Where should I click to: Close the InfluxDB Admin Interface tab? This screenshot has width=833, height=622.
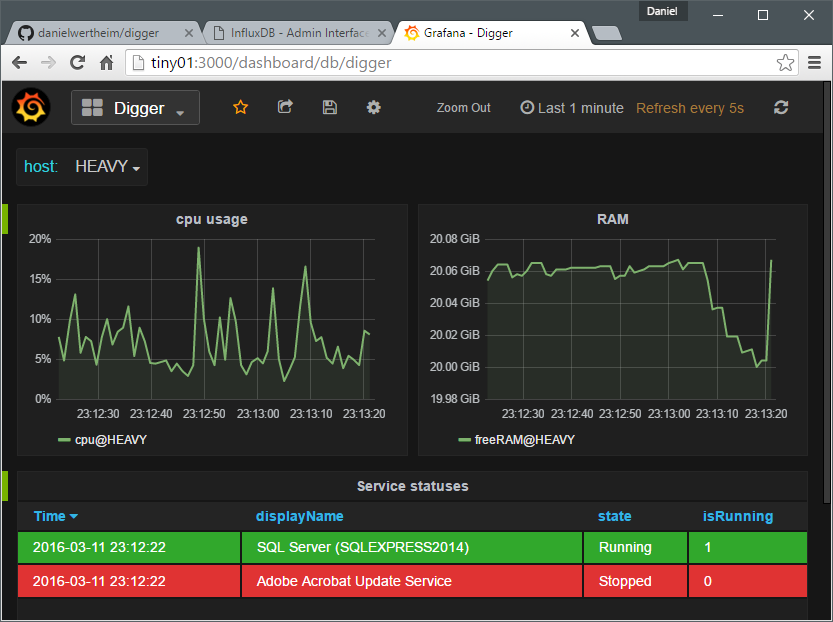click(381, 33)
